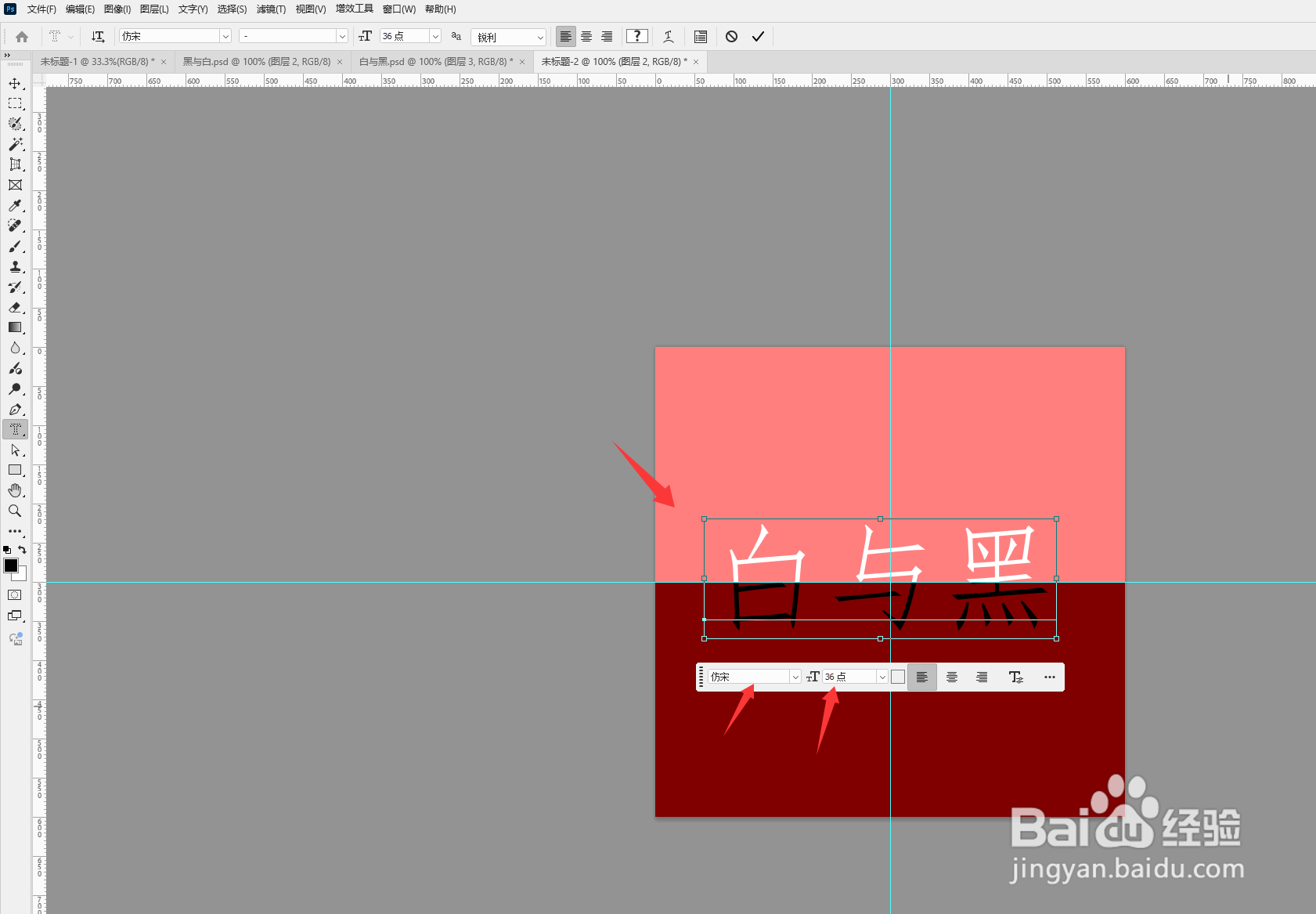Select the Type tool in toolbar
This screenshot has height=914, width=1316.
[x=15, y=429]
